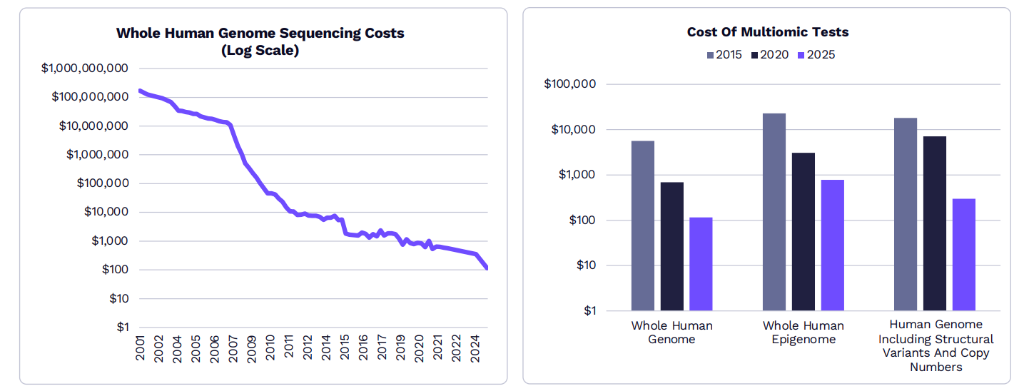Select the 2015 Whole Human Genome bar
This screenshot has height=392, width=1024.
tap(643, 225)
